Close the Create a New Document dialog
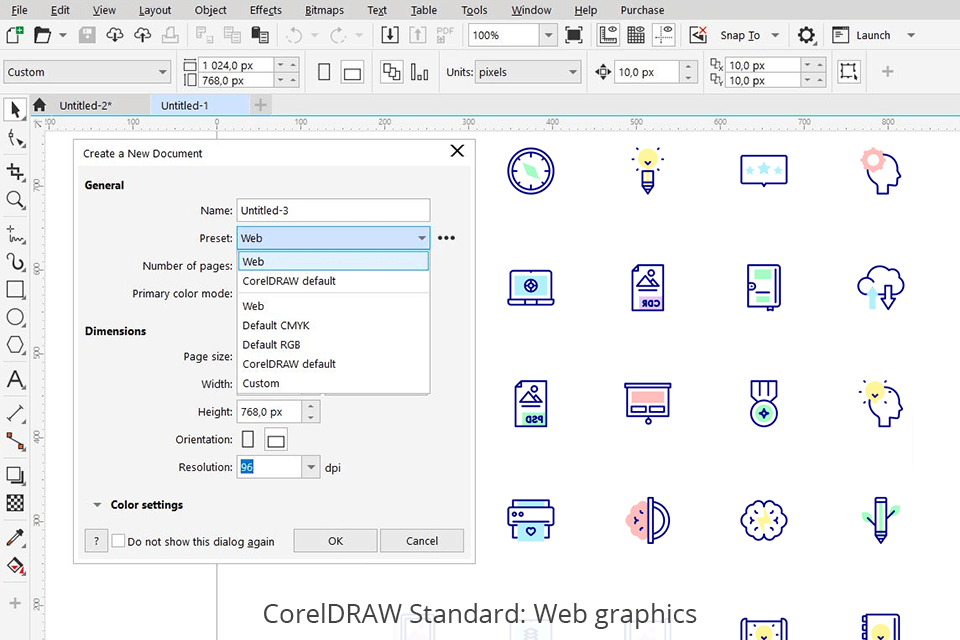This screenshot has width=960, height=640. click(x=457, y=151)
